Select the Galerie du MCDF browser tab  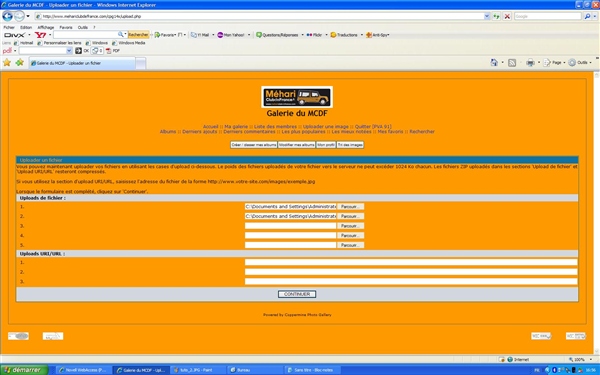(82, 63)
